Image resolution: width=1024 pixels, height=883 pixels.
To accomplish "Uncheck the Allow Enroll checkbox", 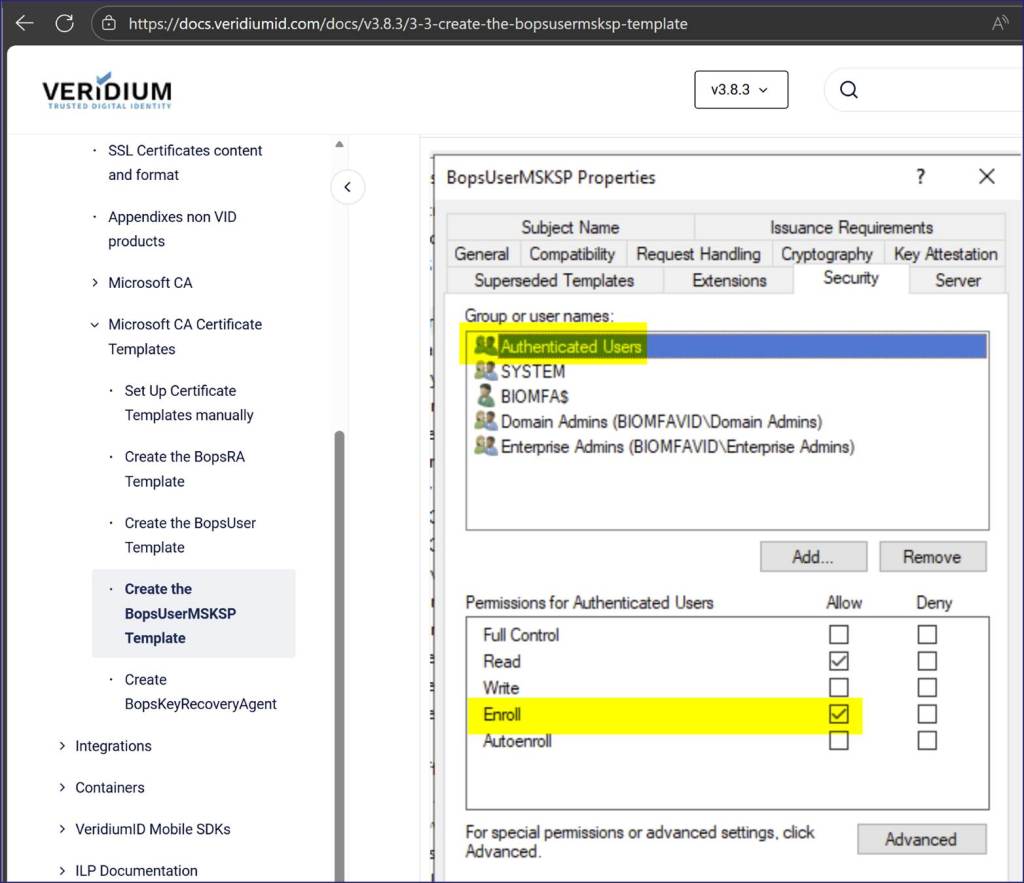I will click(839, 714).
